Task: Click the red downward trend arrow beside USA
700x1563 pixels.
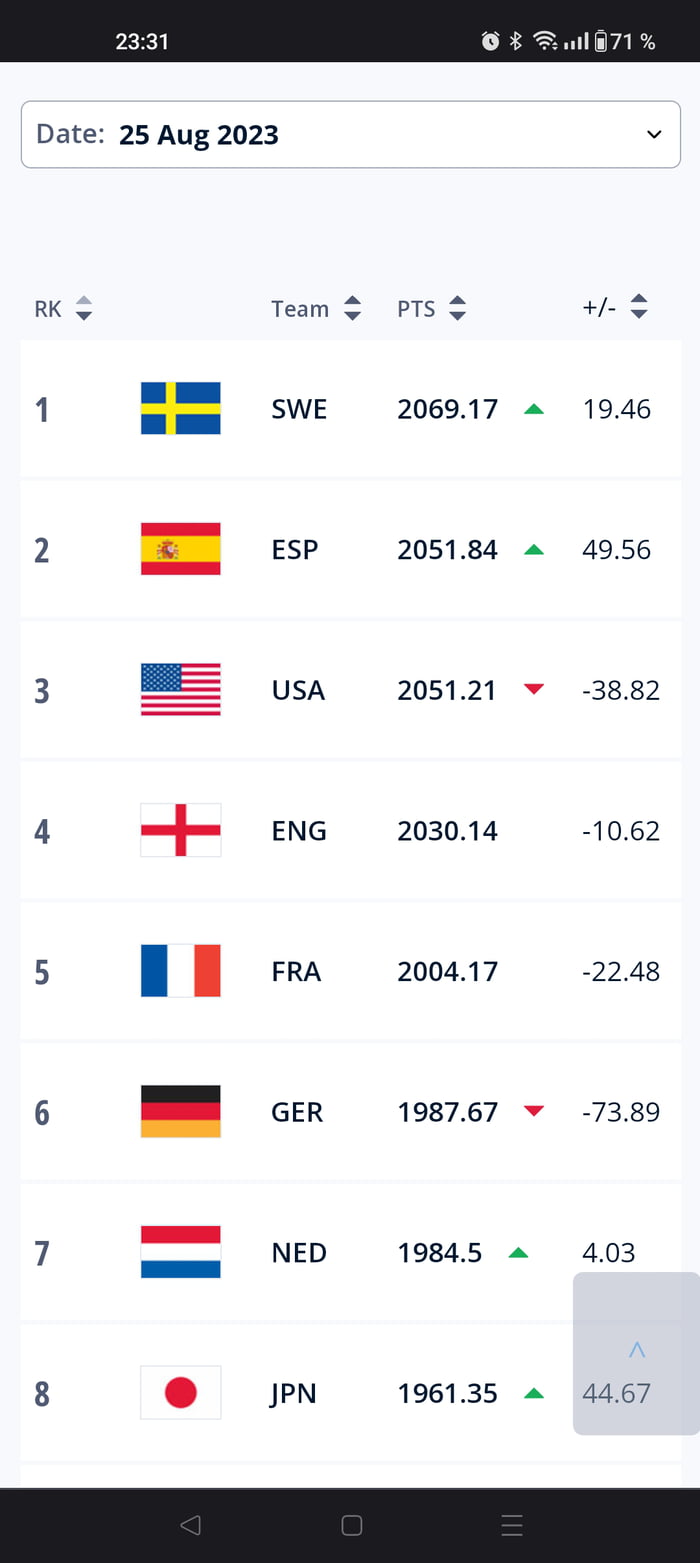Action: (536, 689)
